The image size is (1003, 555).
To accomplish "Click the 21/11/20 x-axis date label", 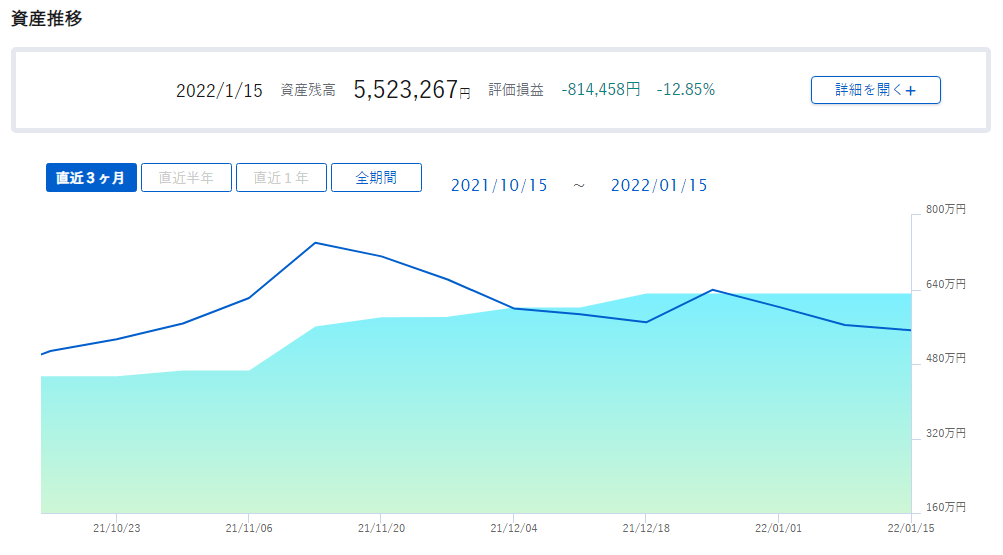I will 381,528.
